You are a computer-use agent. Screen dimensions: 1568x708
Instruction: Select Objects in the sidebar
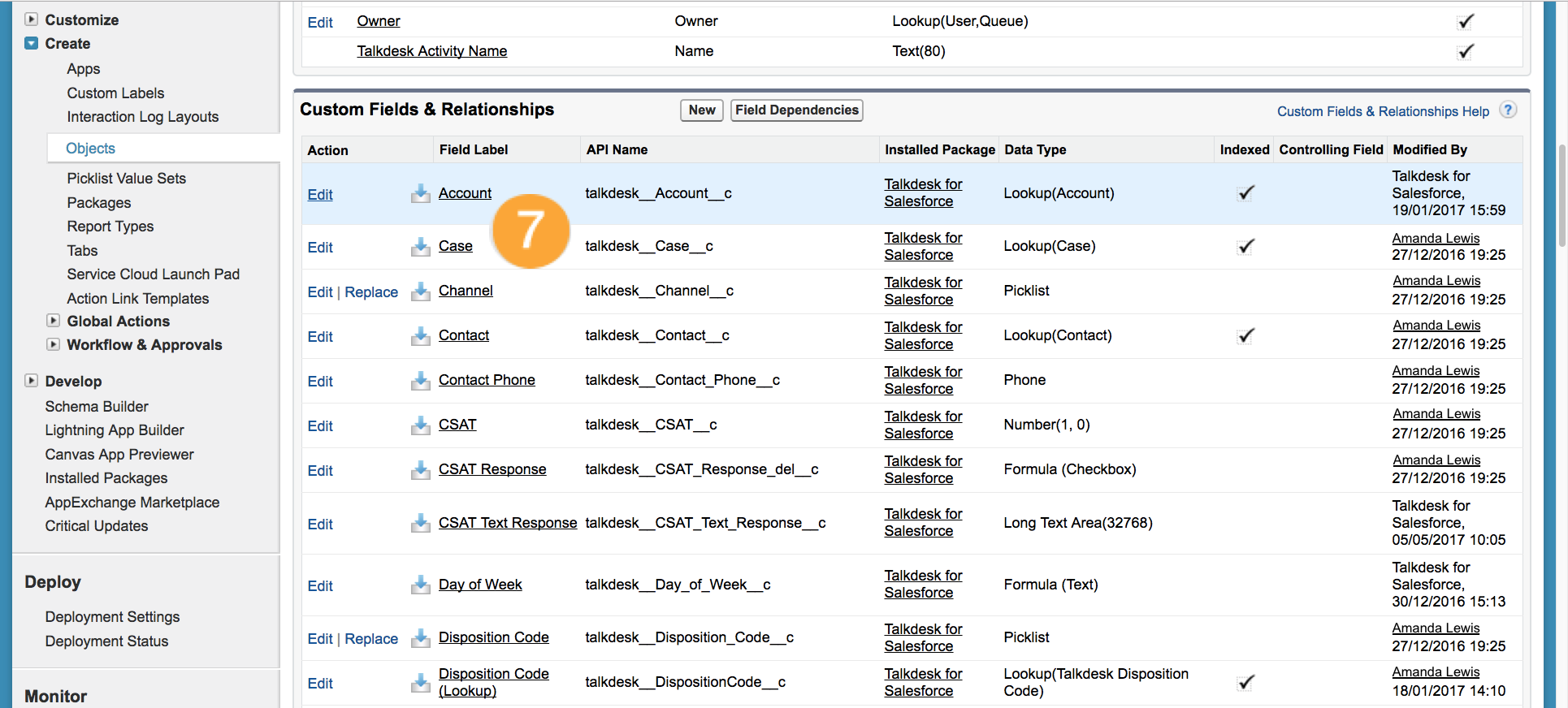pyautogui.click(x=90, y=149)
